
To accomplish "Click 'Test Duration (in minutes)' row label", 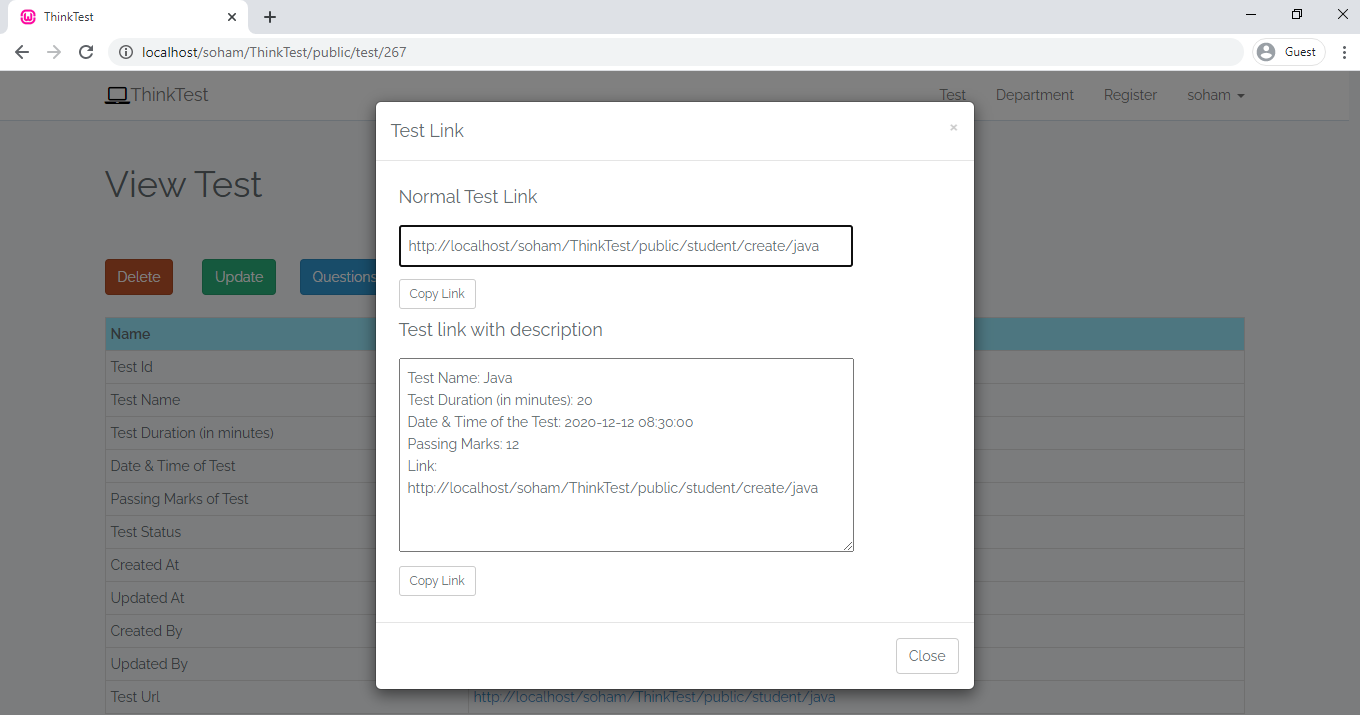I will pos(192,433).
